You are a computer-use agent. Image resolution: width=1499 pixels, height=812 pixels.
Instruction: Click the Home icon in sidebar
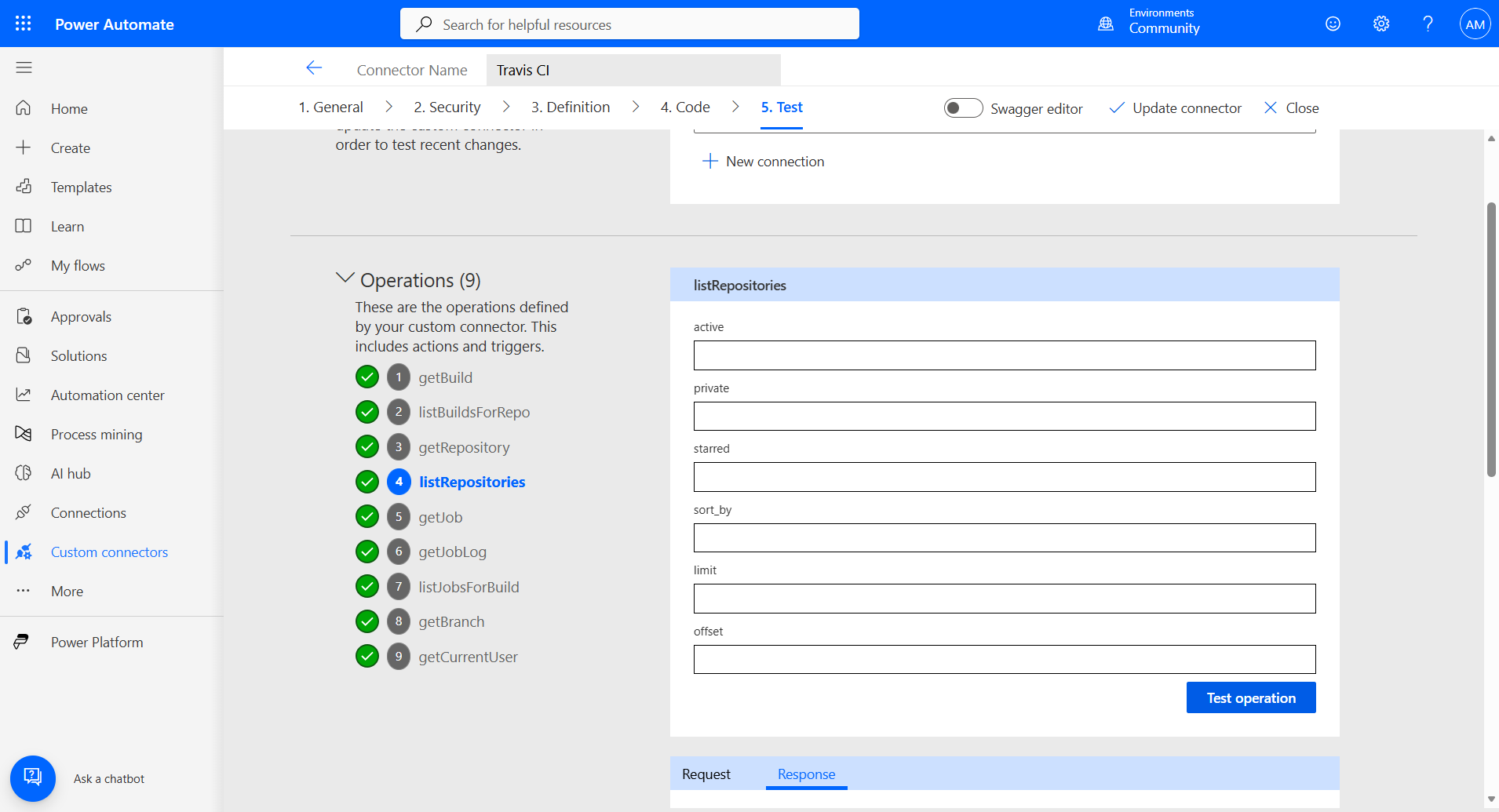coord(24,108)
